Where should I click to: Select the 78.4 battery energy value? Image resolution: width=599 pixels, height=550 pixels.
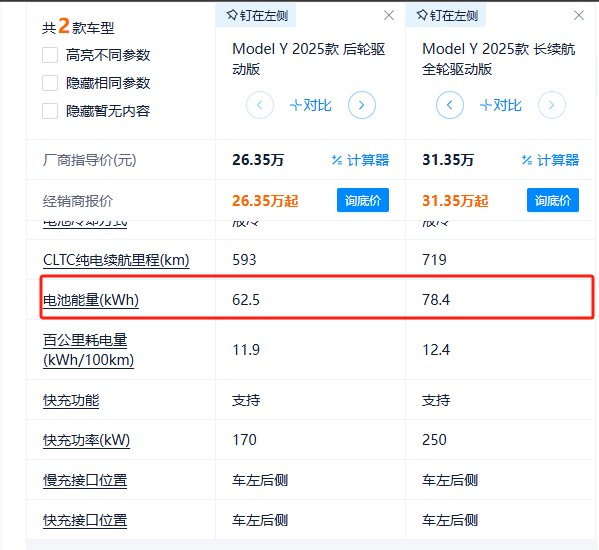tap(436, 300)
